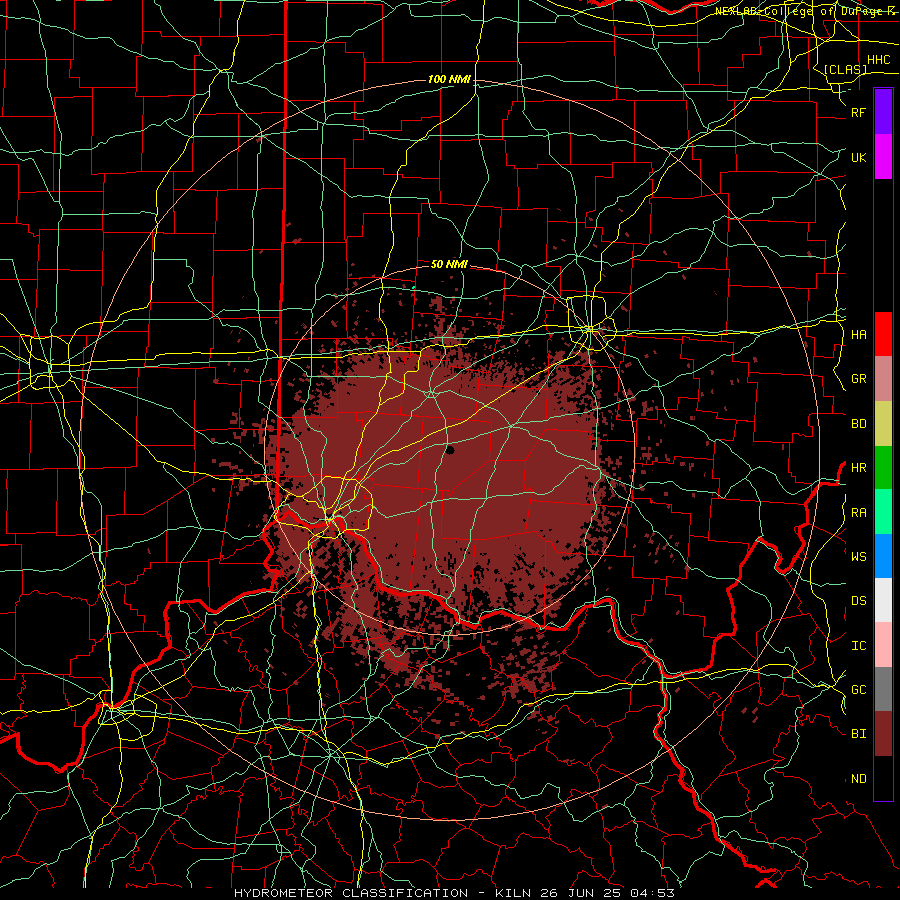
Task: Click the RF purple legend swatch
Action: [x=883, y=112]
